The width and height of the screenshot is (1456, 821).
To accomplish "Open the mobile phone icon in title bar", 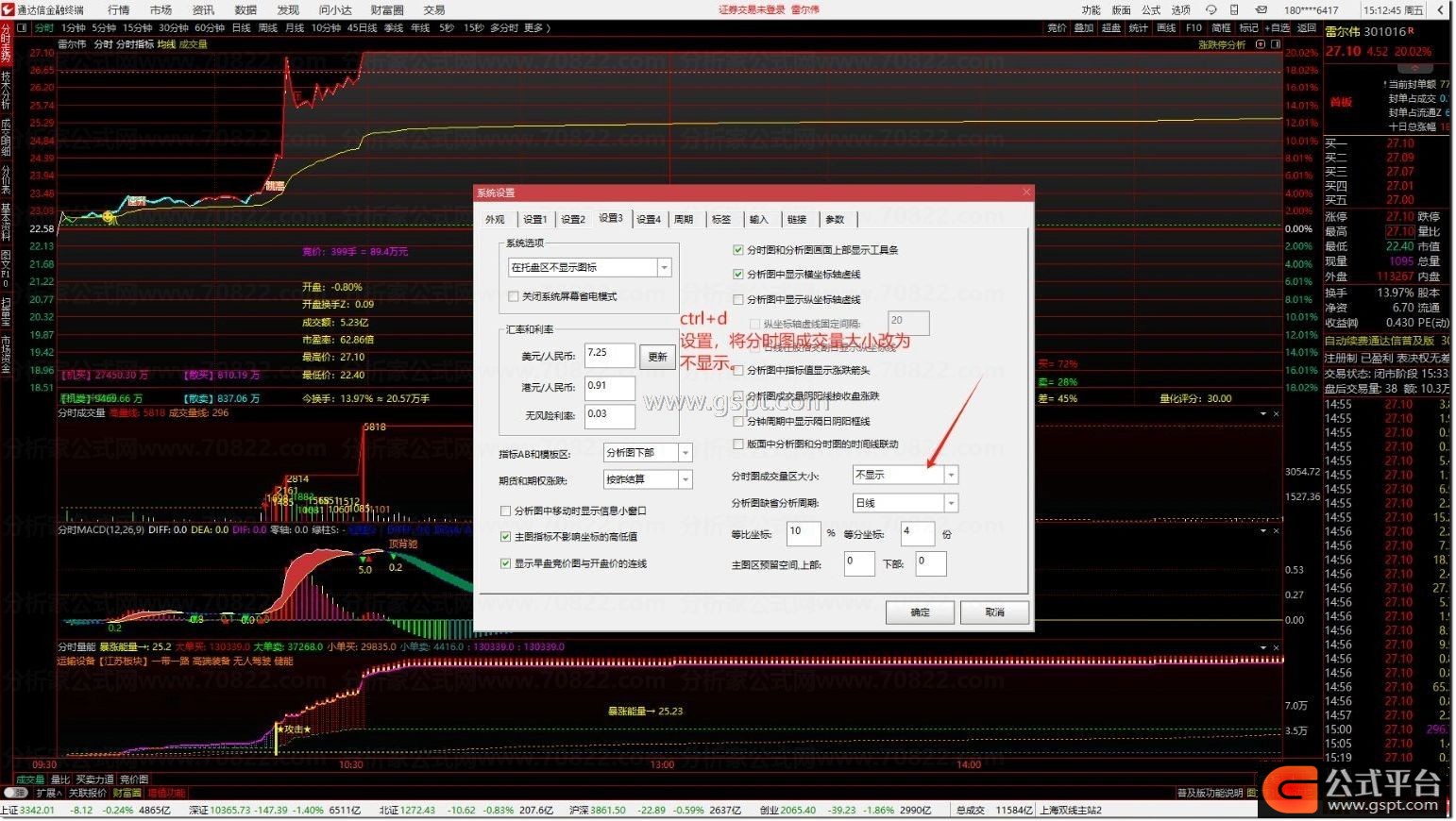I will [x=1235, y=9].
